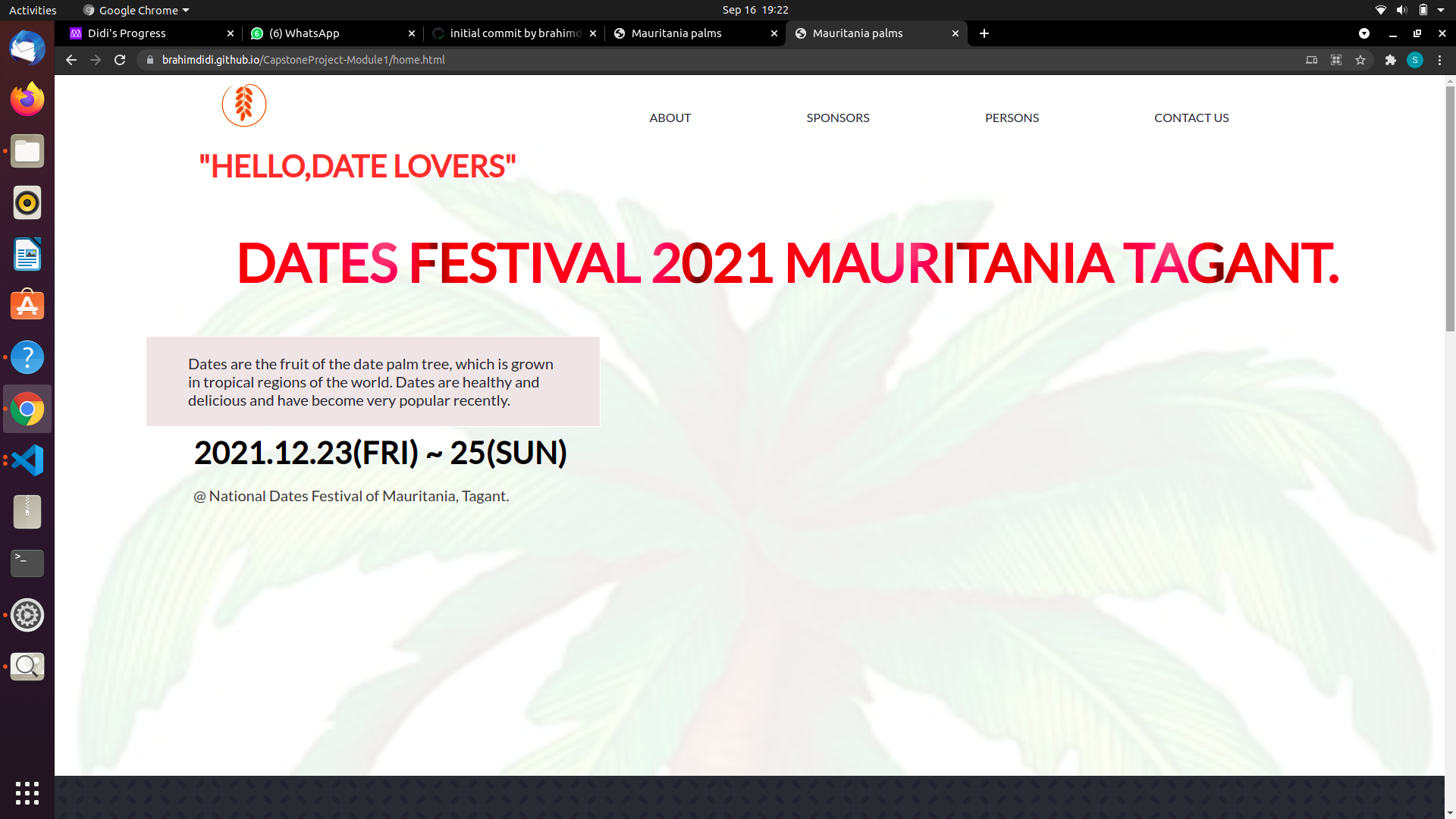This screenshot has height=819, width=1456.
Task: Open Chrome's three-dot menu
Action: coord(1439,60)
